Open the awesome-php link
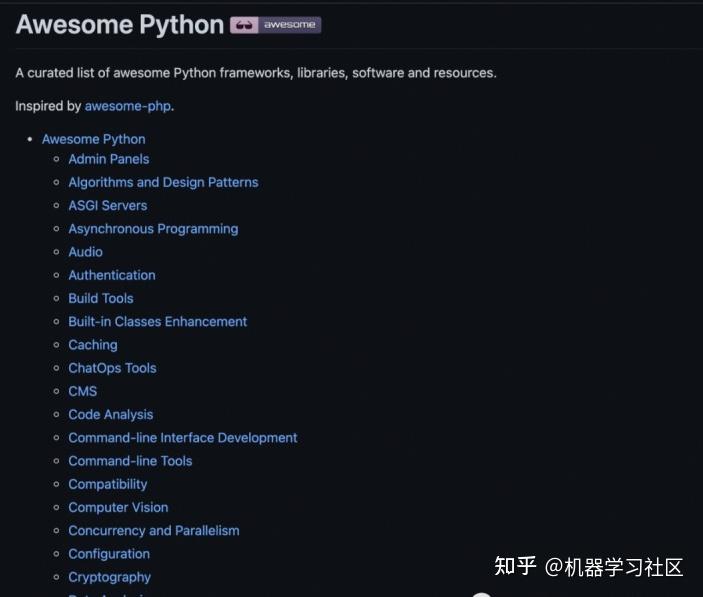 pyautogui.click(x=128, y=106)
